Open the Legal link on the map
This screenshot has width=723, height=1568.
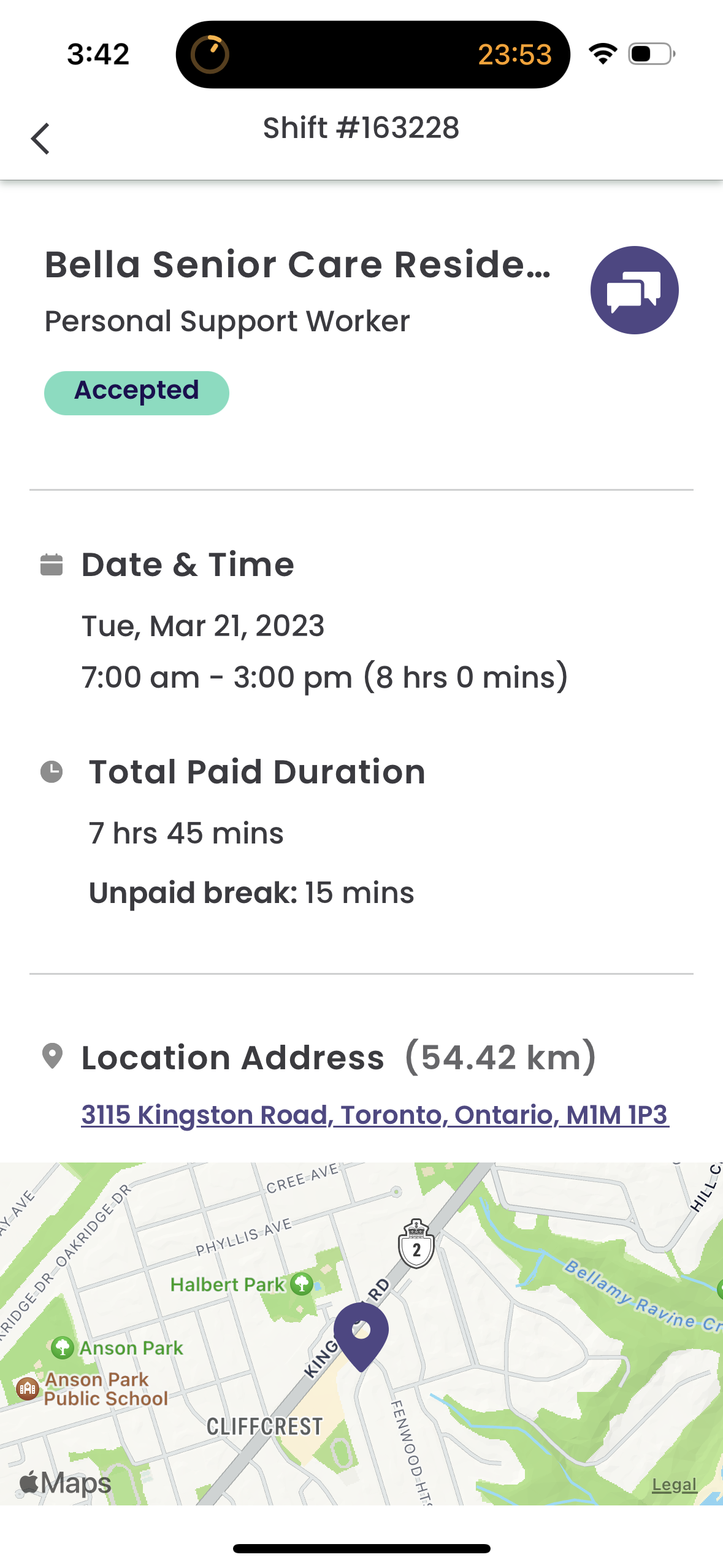click(674, 1485)
